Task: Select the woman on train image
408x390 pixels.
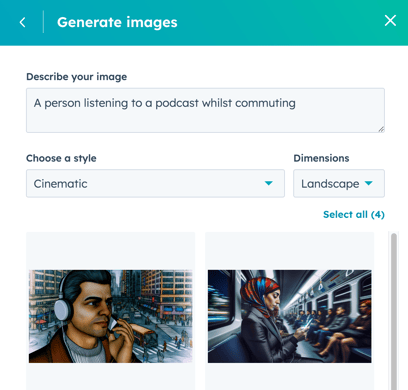Action: click(x=289, y=316)
